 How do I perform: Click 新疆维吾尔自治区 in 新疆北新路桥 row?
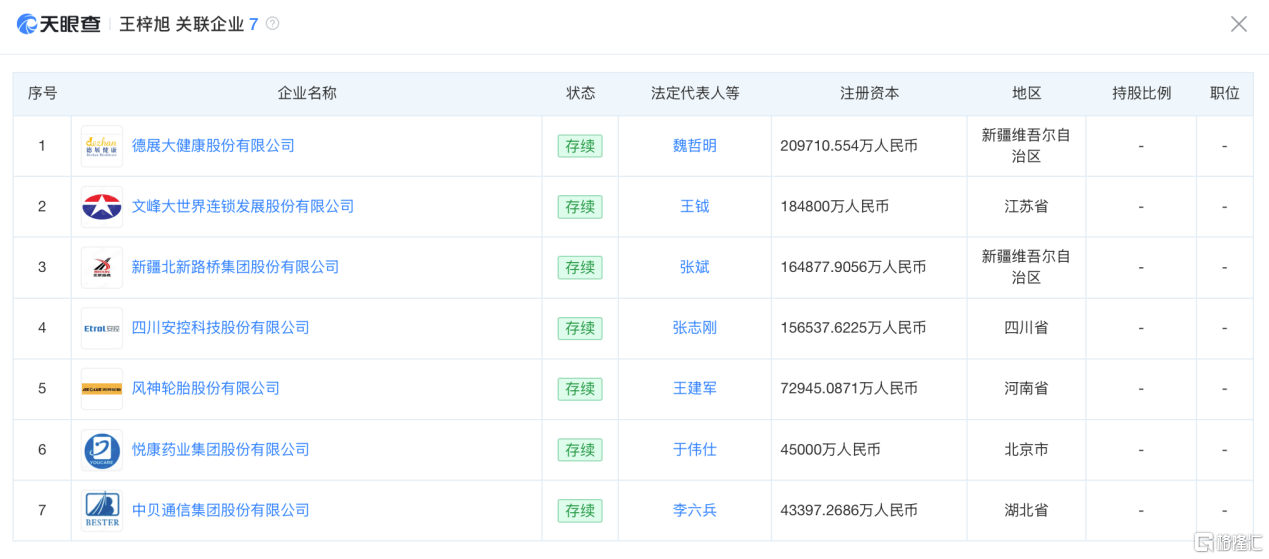(1026, 267)
